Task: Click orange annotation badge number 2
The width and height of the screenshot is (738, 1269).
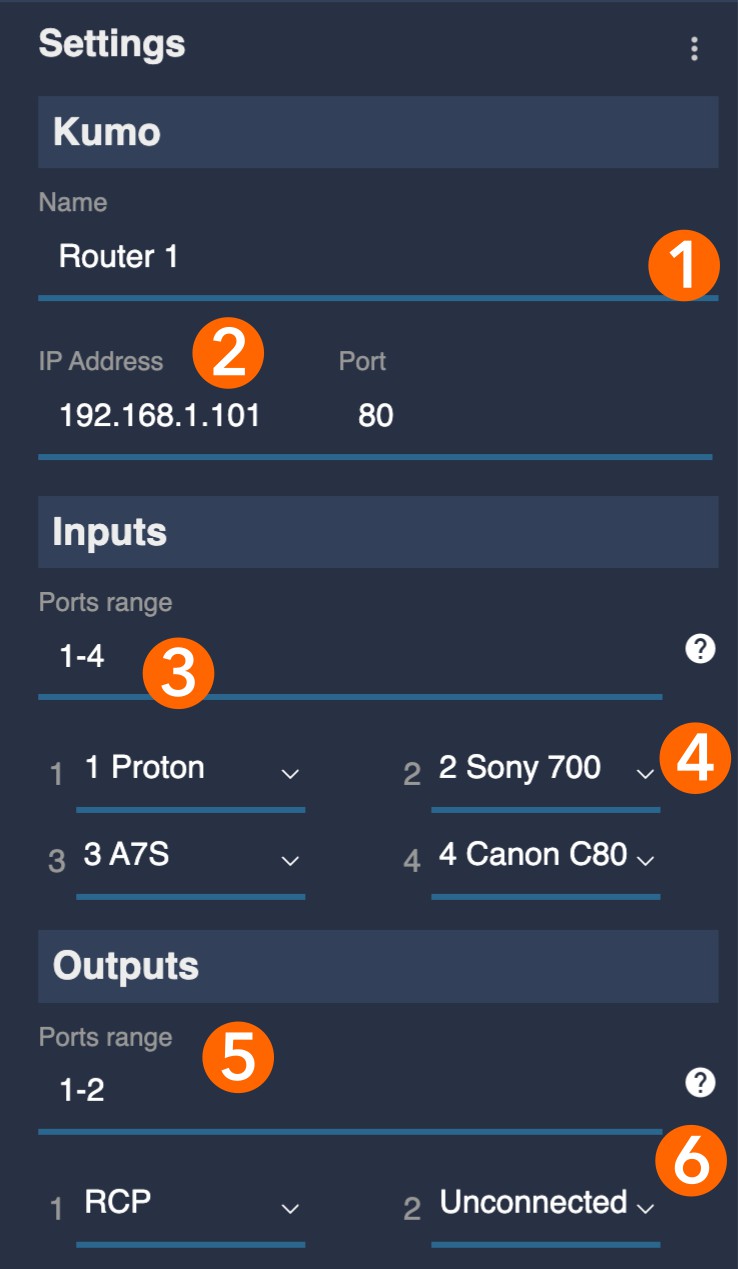Action: pos(228,354)
